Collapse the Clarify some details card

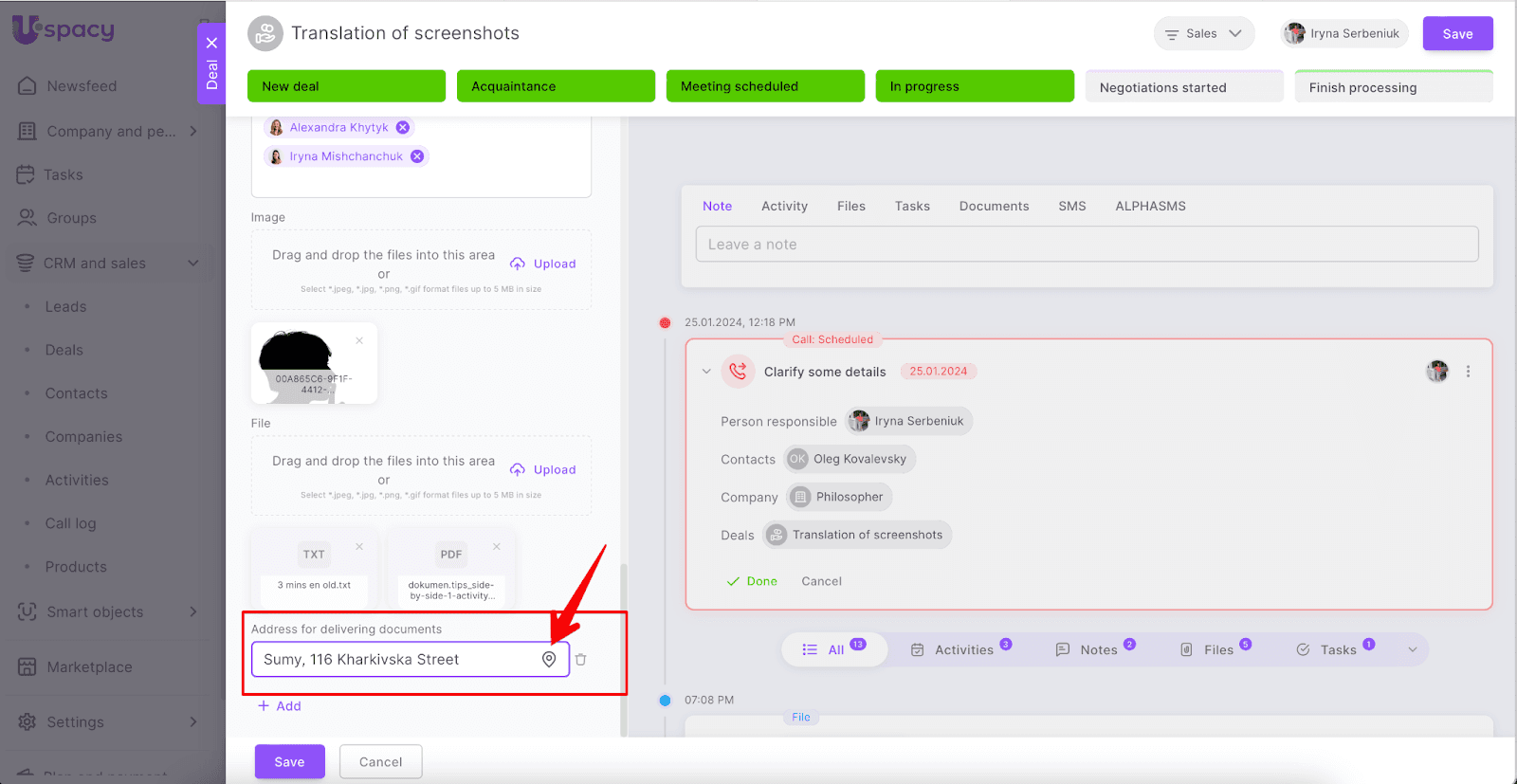pyautogui.click(x=706, y=372)
